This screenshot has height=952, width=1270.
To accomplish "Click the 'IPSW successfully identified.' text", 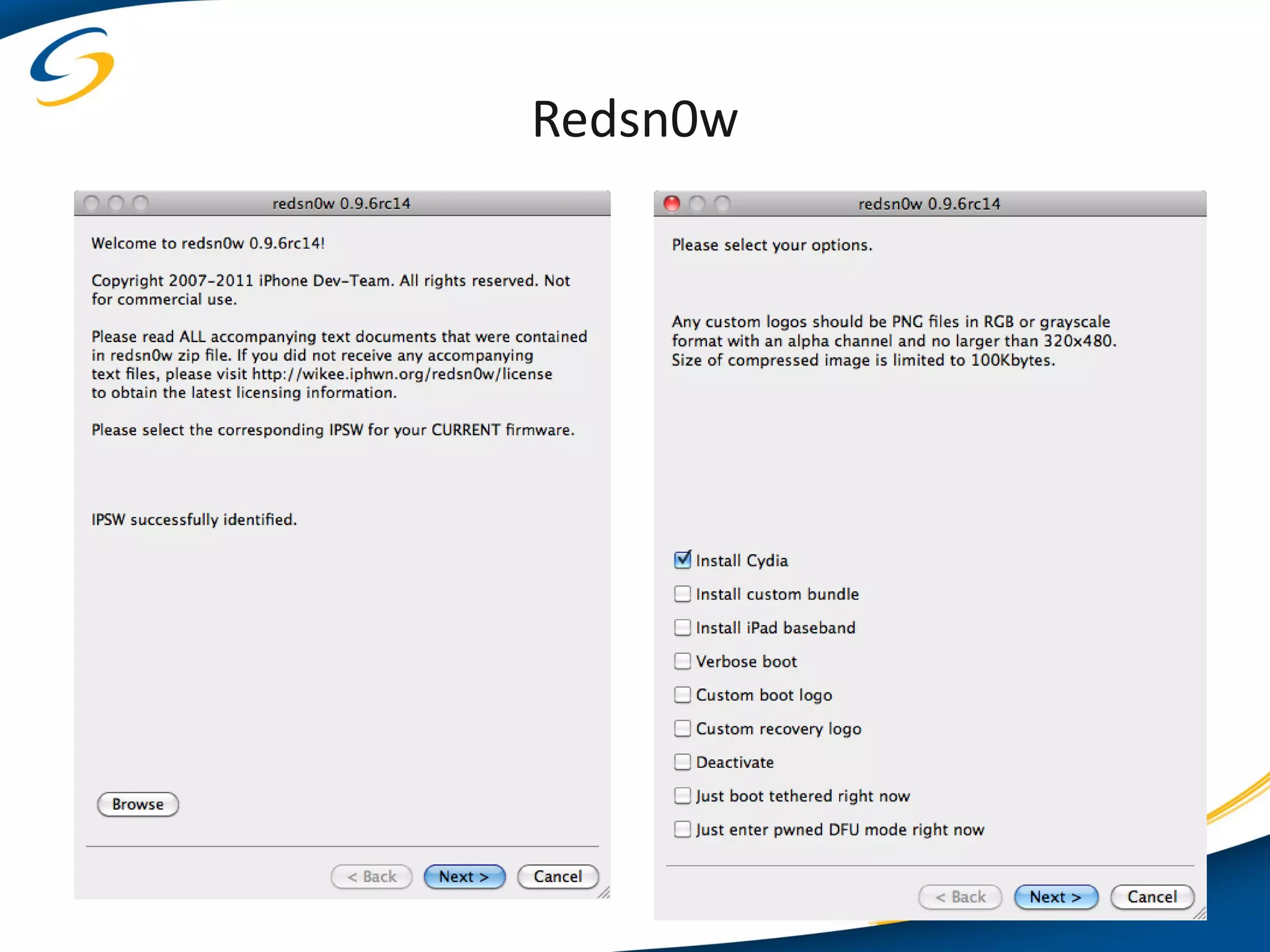I will (194, 519).
